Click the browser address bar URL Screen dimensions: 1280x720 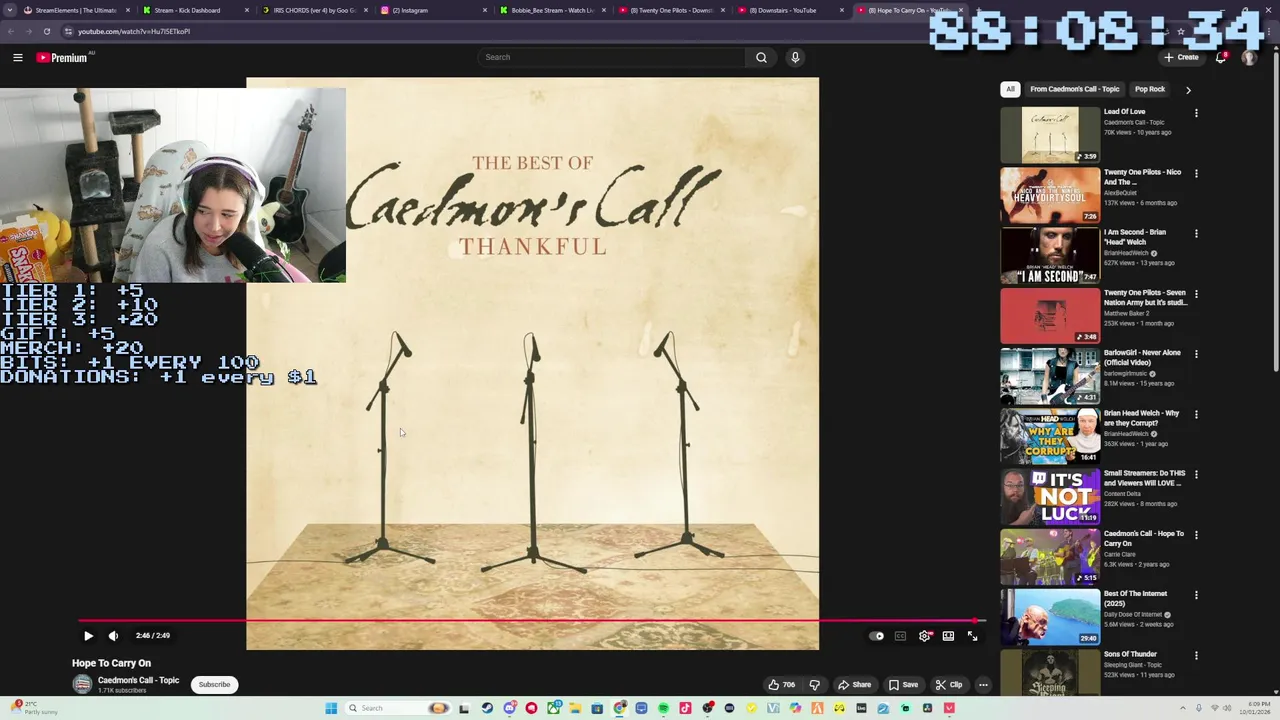pos(134,31)
